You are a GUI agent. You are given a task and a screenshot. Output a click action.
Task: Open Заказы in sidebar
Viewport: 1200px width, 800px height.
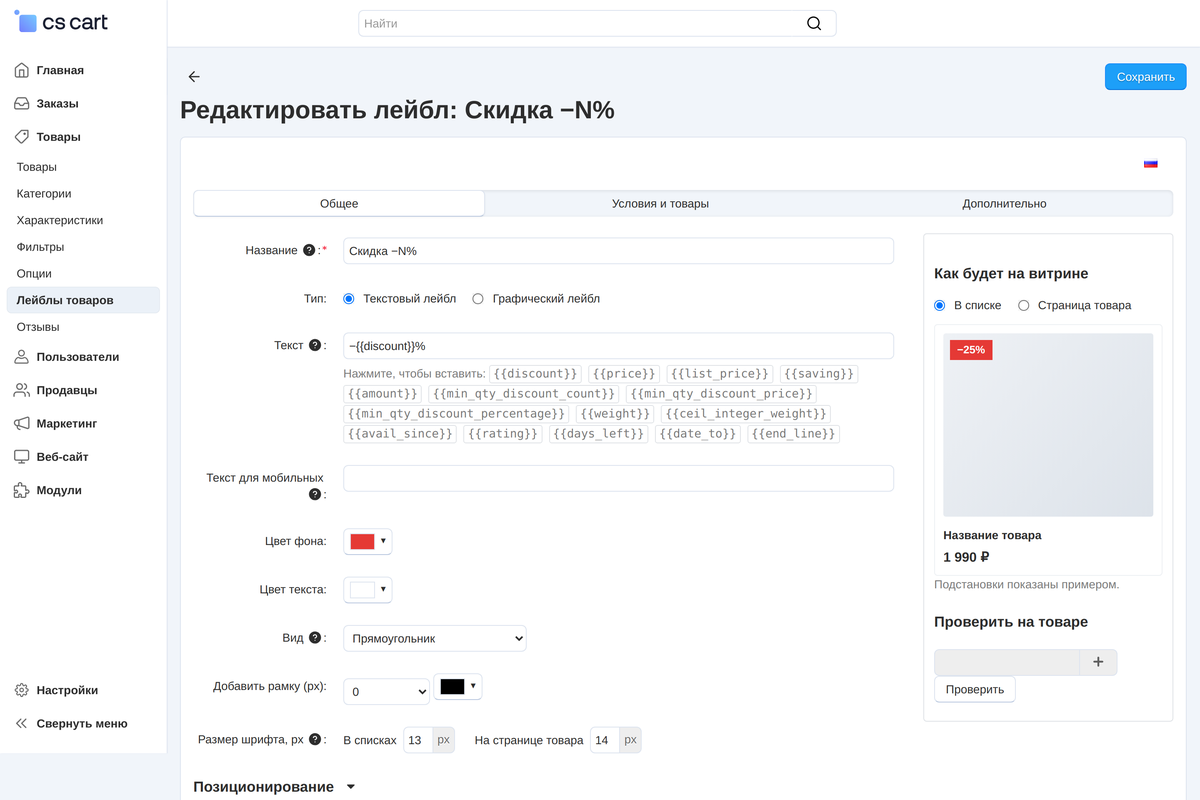tap(57, 103)
